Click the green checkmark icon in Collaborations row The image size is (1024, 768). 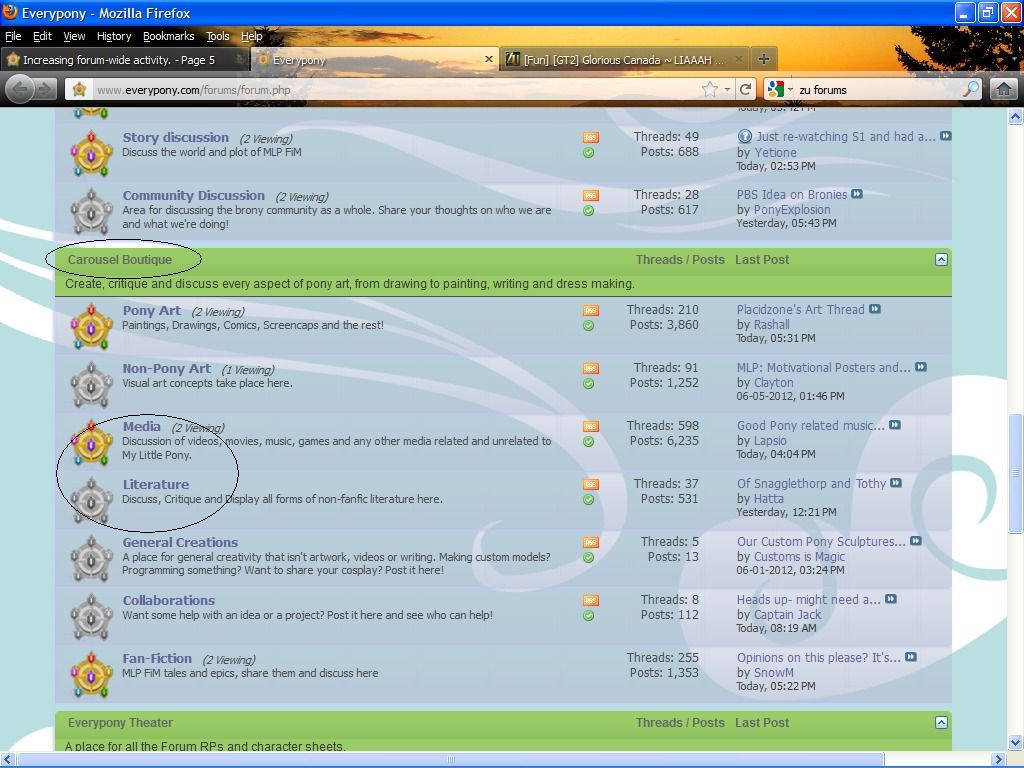point(588,616)
